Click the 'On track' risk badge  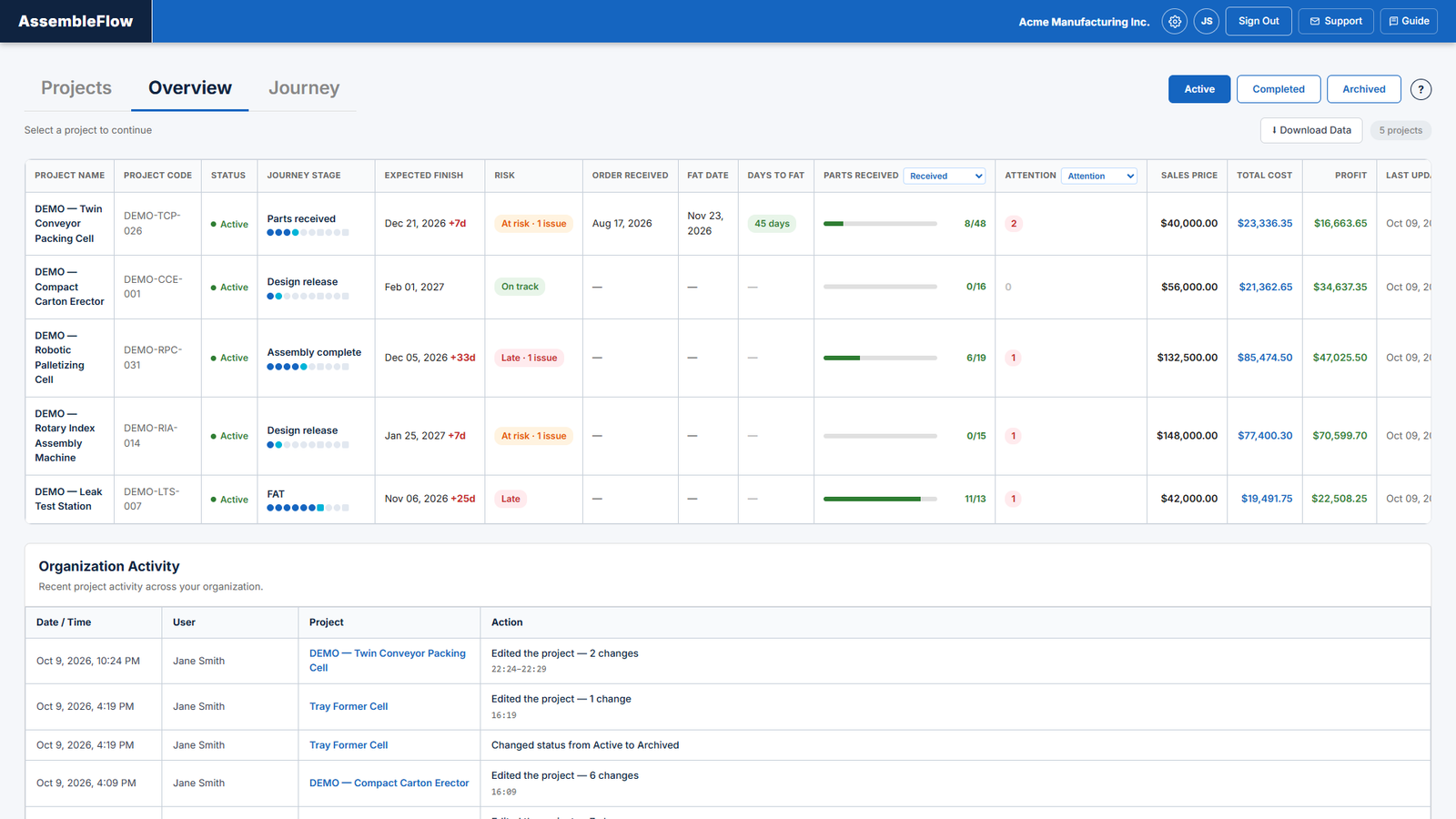coord(520,287)
